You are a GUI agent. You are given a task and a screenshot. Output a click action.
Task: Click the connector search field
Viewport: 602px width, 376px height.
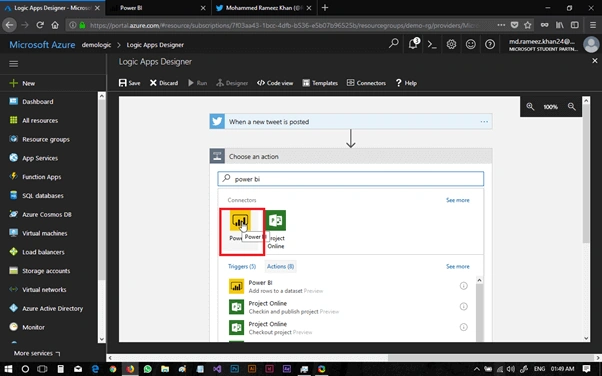(351, 179)
